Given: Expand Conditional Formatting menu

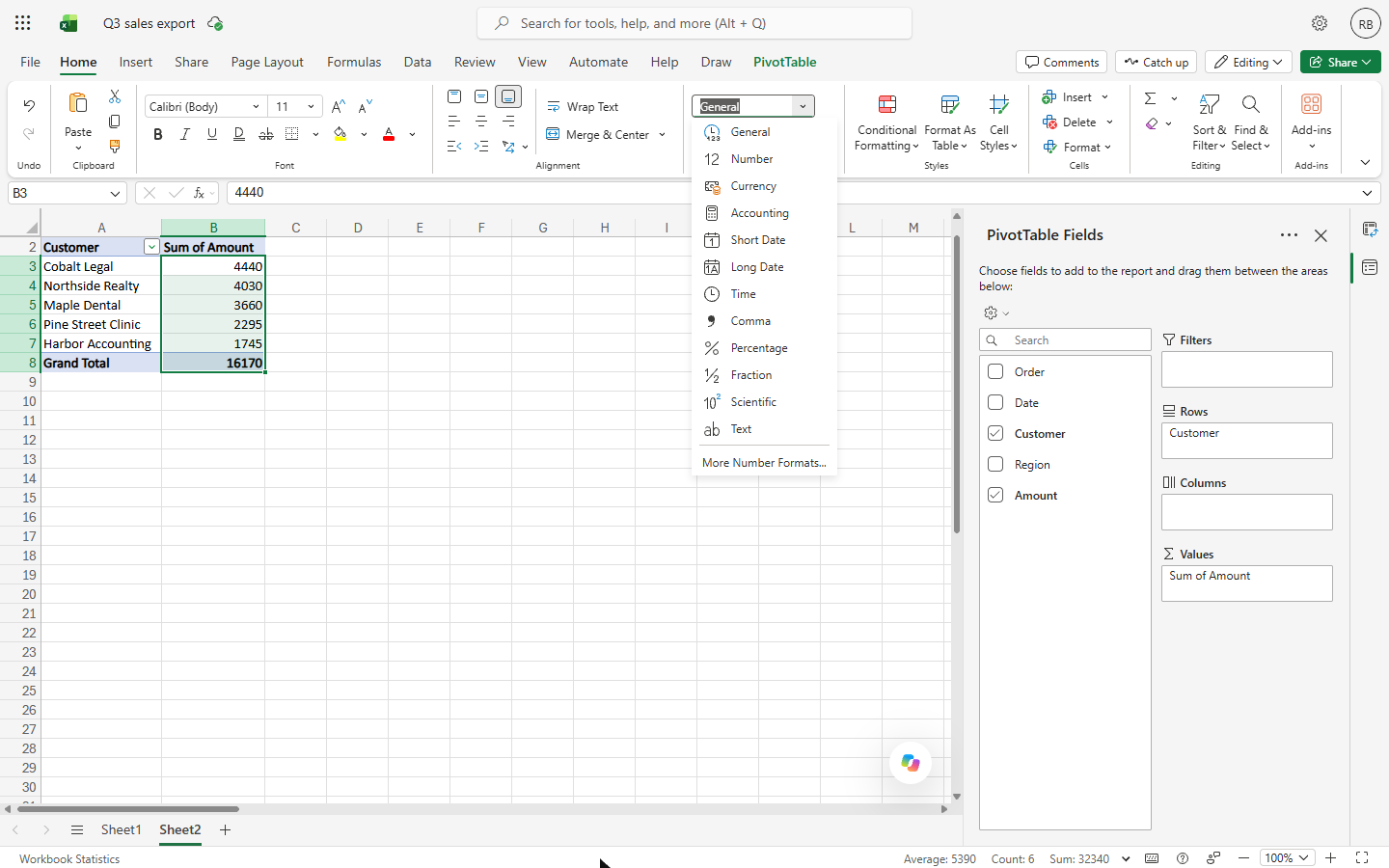Looking at the screenshot, I should click(887, 123).
